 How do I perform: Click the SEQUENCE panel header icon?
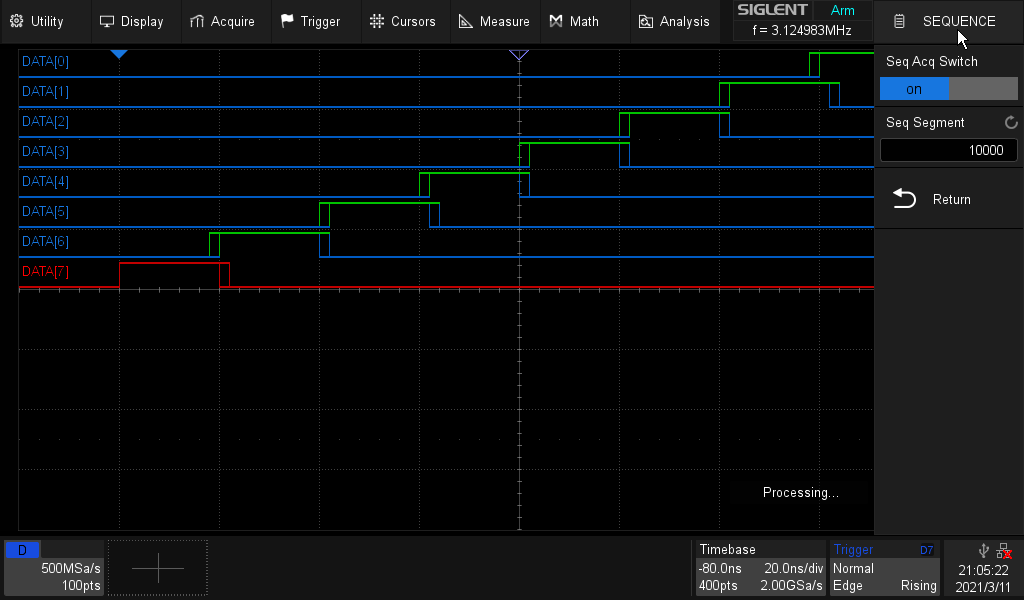899,22
